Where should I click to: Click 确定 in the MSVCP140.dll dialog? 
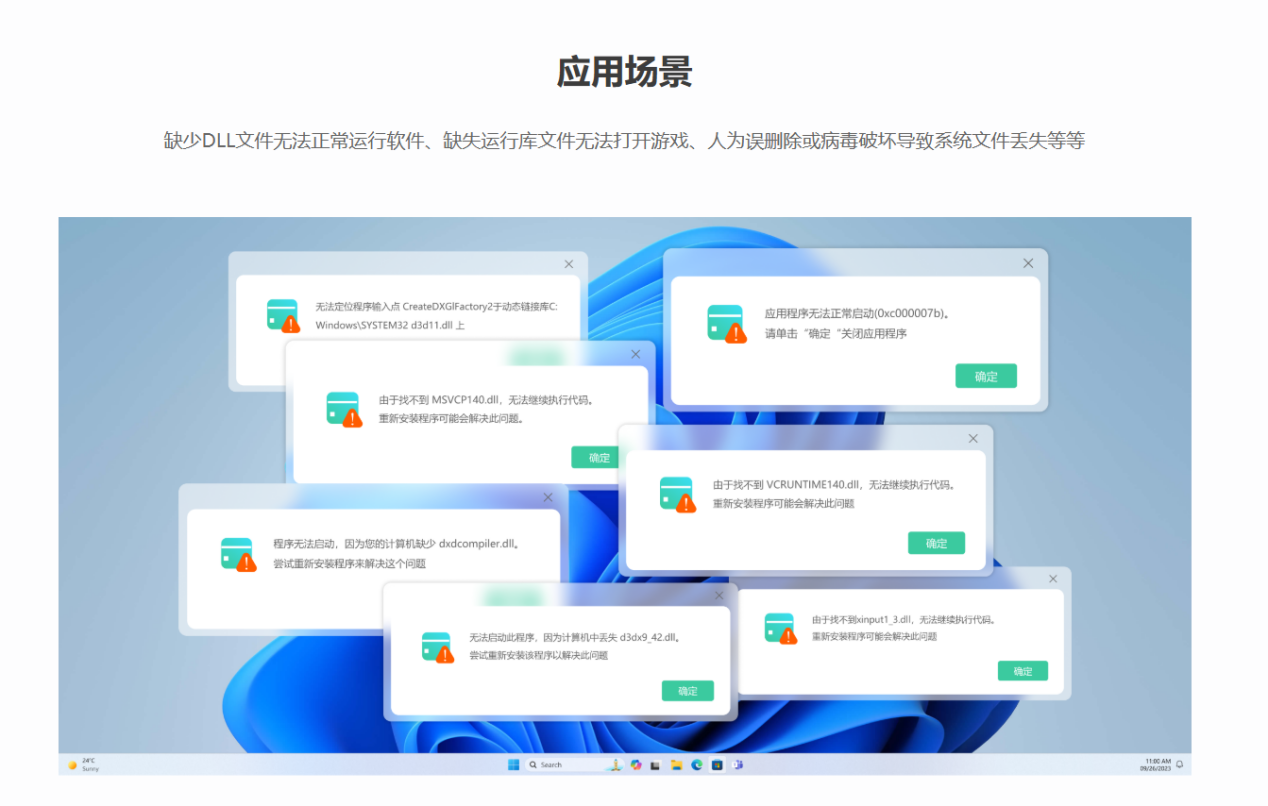coord(596,457)
